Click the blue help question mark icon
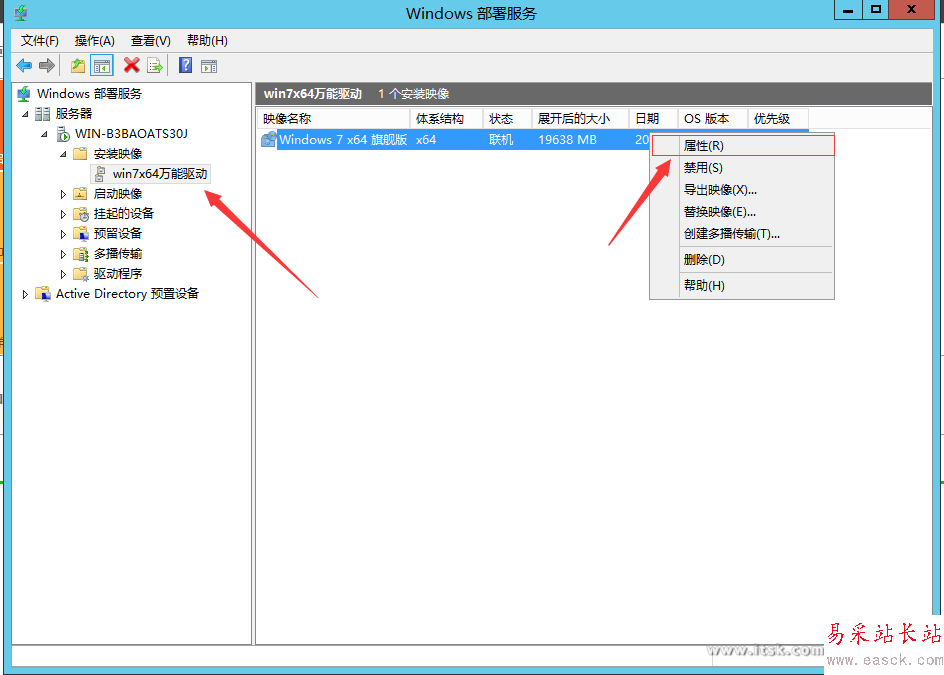944x675 pixels. pos(185,65)
